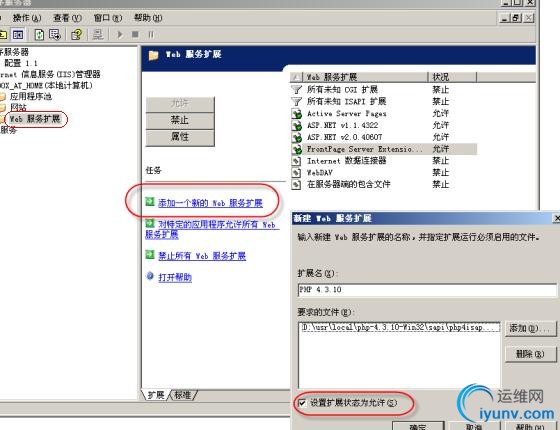The image size is (560, 430).
Task: Open the 查看(V) menu
Action: pyautogui.click(x=67, y=18)
